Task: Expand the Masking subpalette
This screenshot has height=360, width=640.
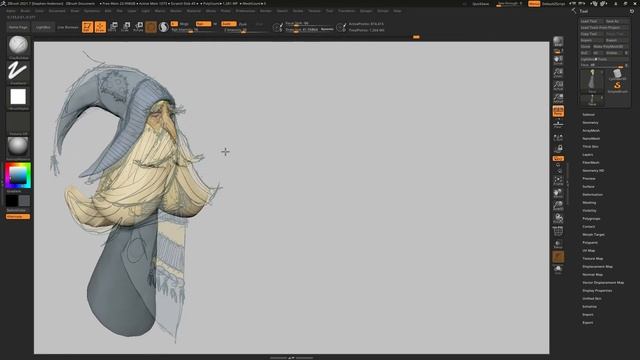Action: (x=589, y=203)
